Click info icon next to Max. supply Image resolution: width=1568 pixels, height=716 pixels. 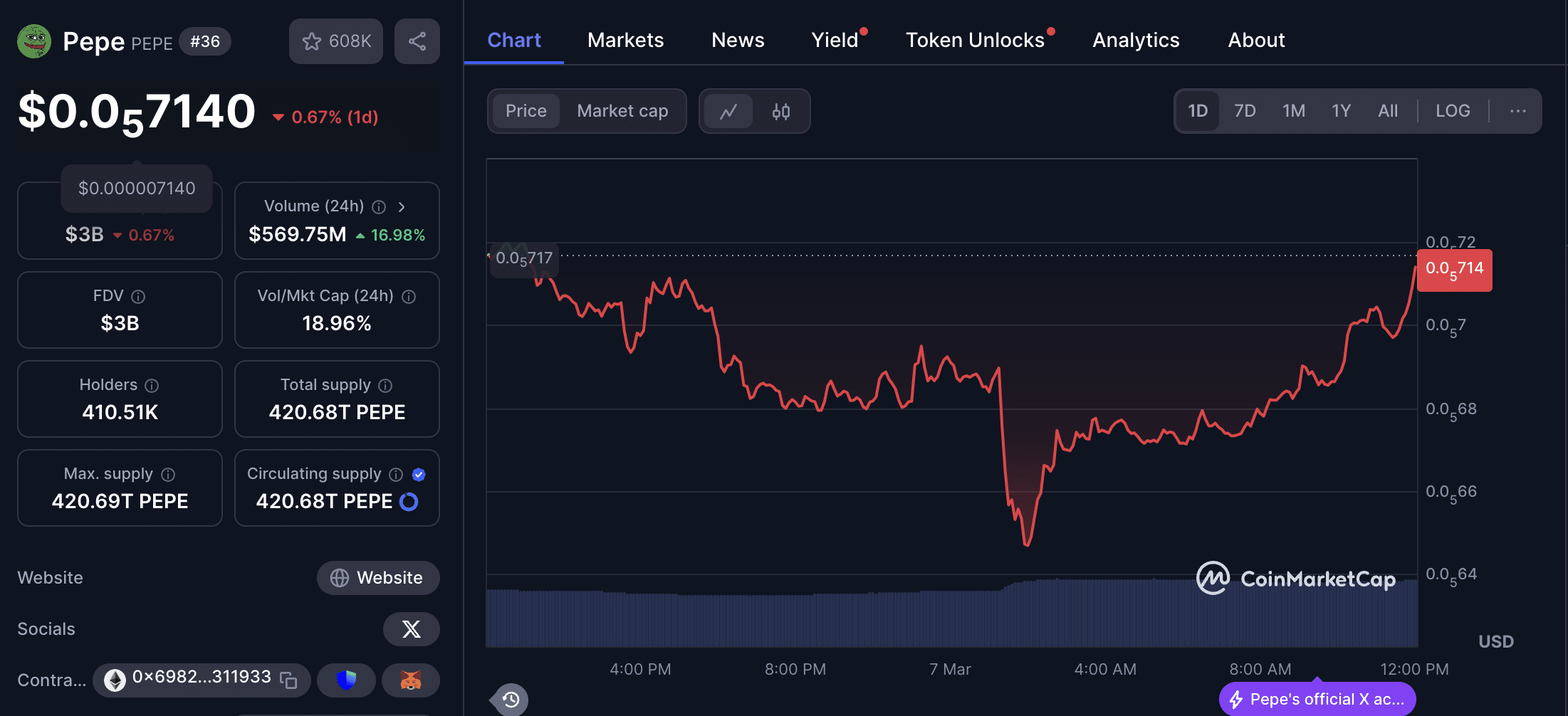[168, 474]
